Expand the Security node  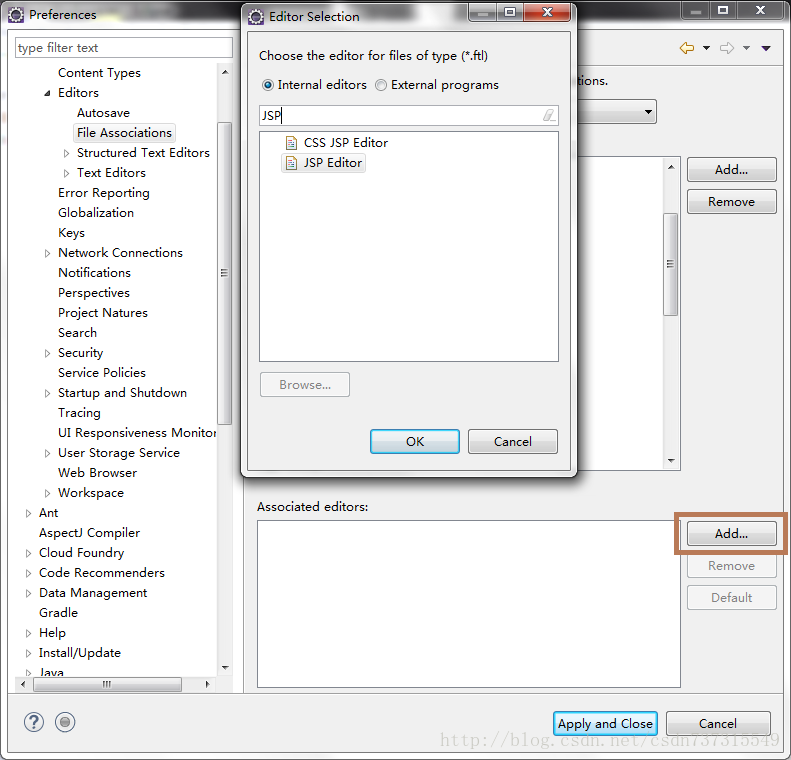pos(47,353)
